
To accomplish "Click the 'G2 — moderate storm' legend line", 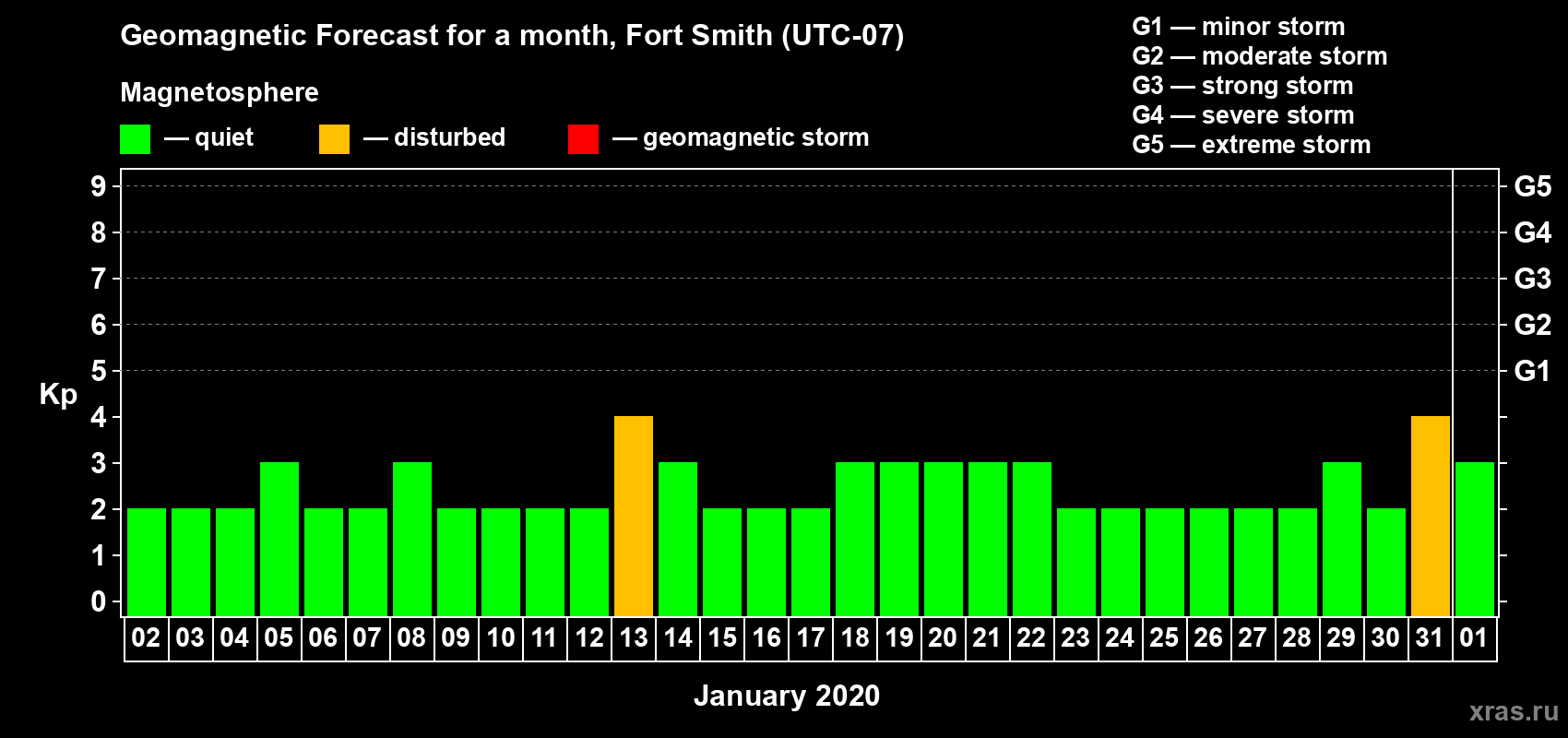I will coord(1260,56).
